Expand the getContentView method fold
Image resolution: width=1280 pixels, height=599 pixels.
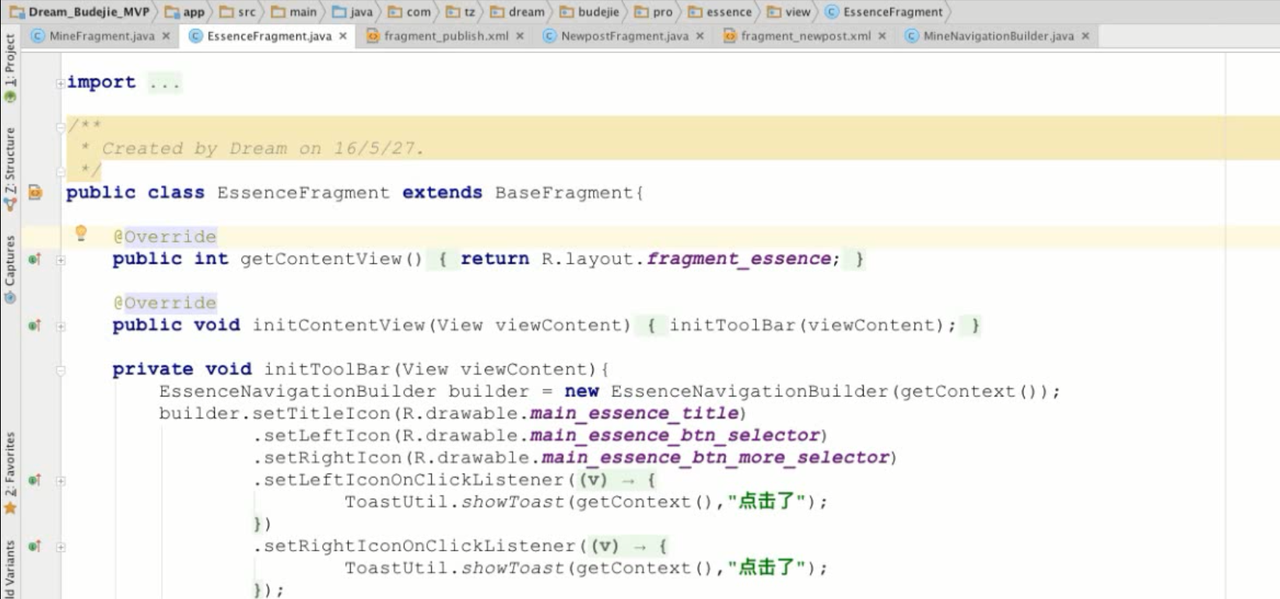coord(61,259)
